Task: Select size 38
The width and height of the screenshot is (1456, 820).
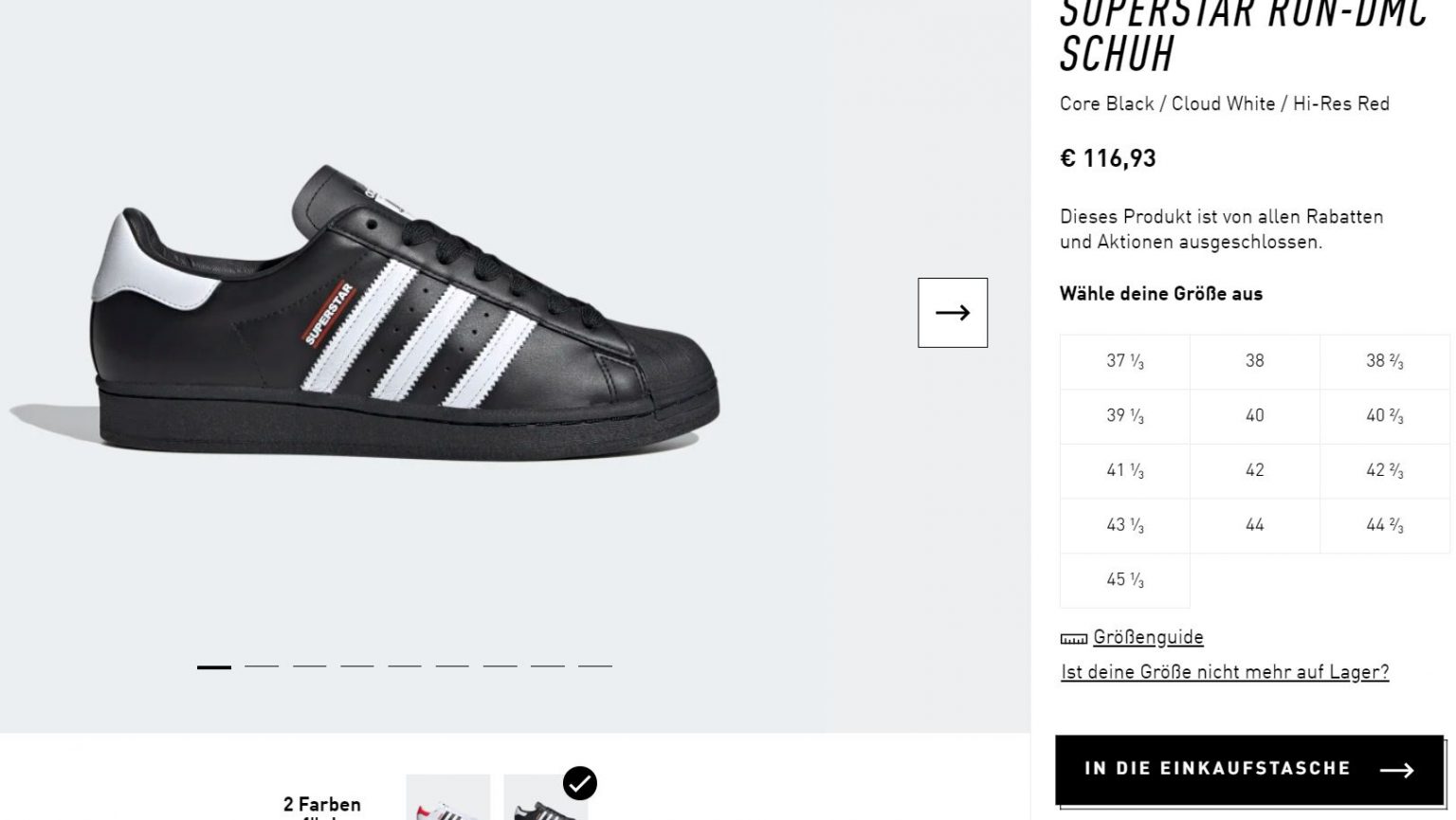Action: coord(1254,361)
